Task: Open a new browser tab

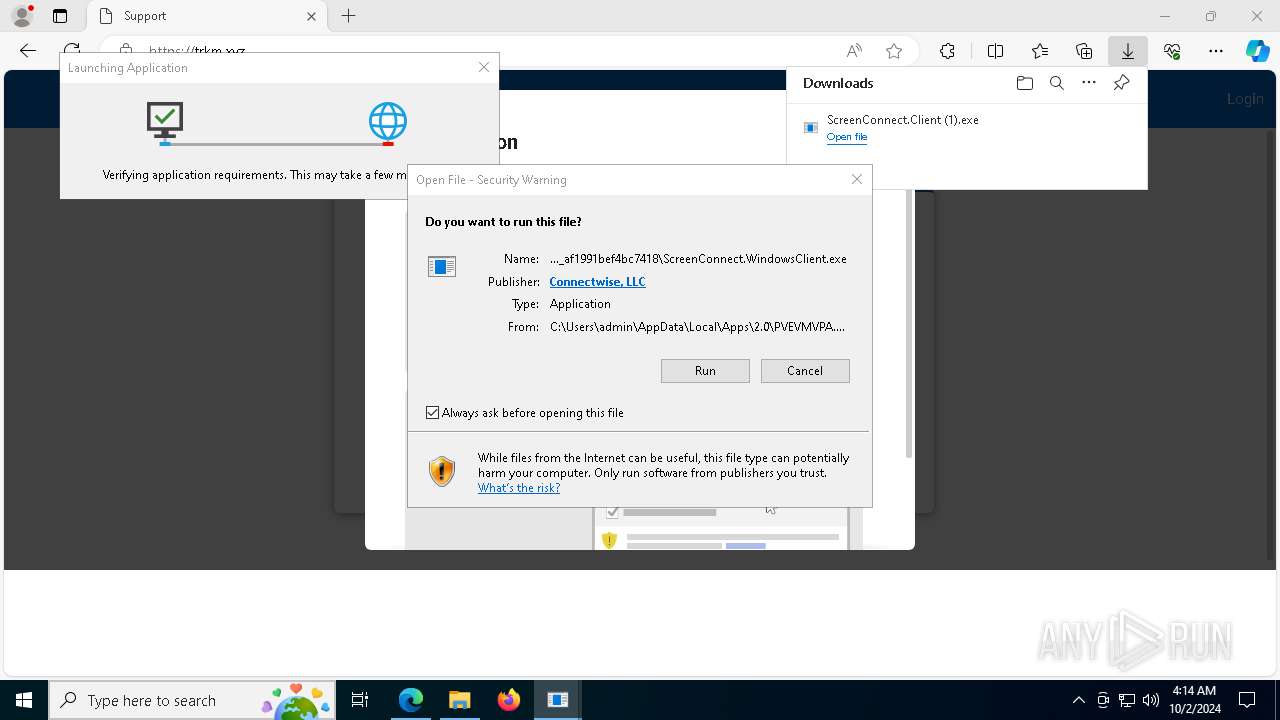Action: tap(348, 16)
